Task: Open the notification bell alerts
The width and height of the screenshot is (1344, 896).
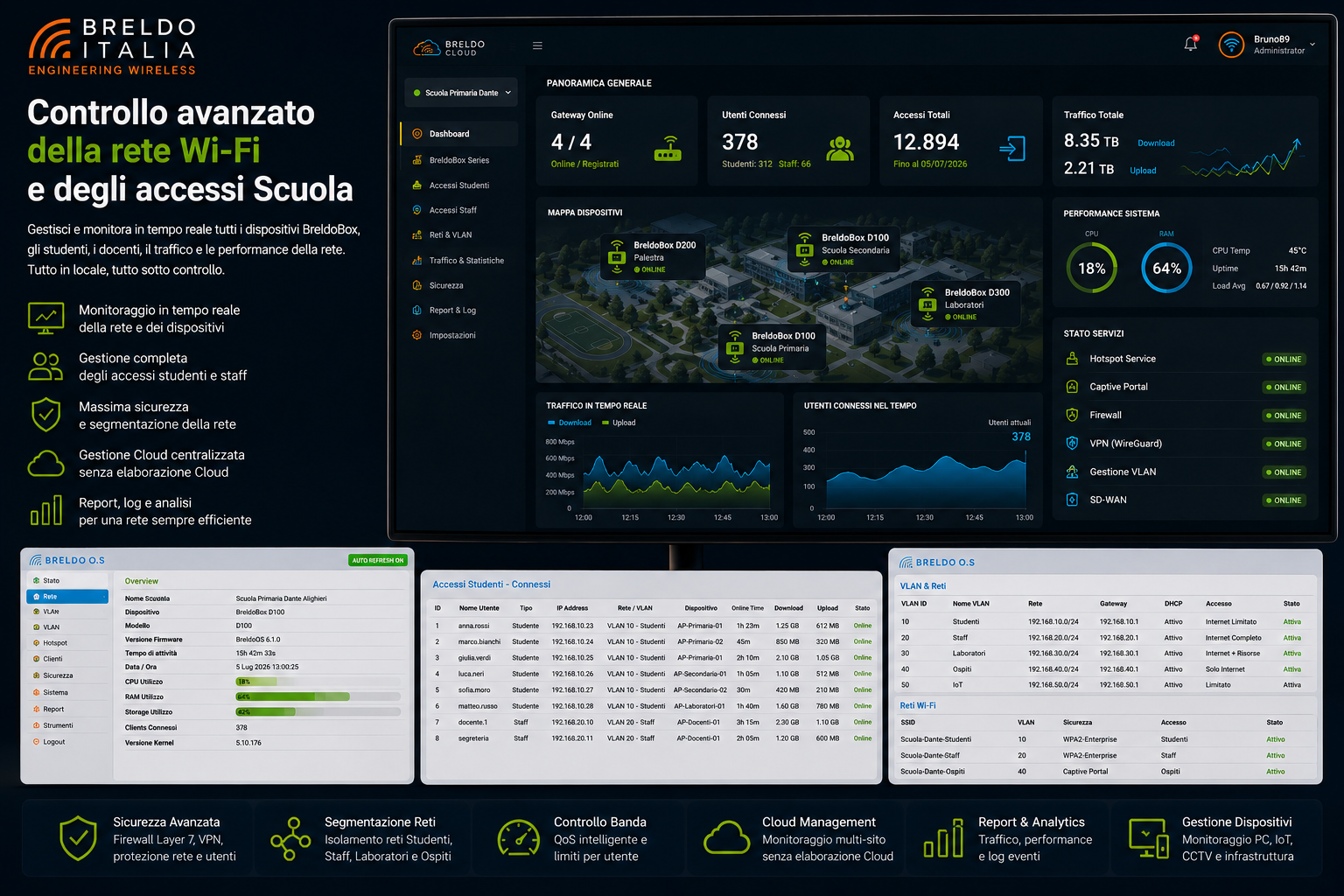Action: click(x=1191, y=44)
